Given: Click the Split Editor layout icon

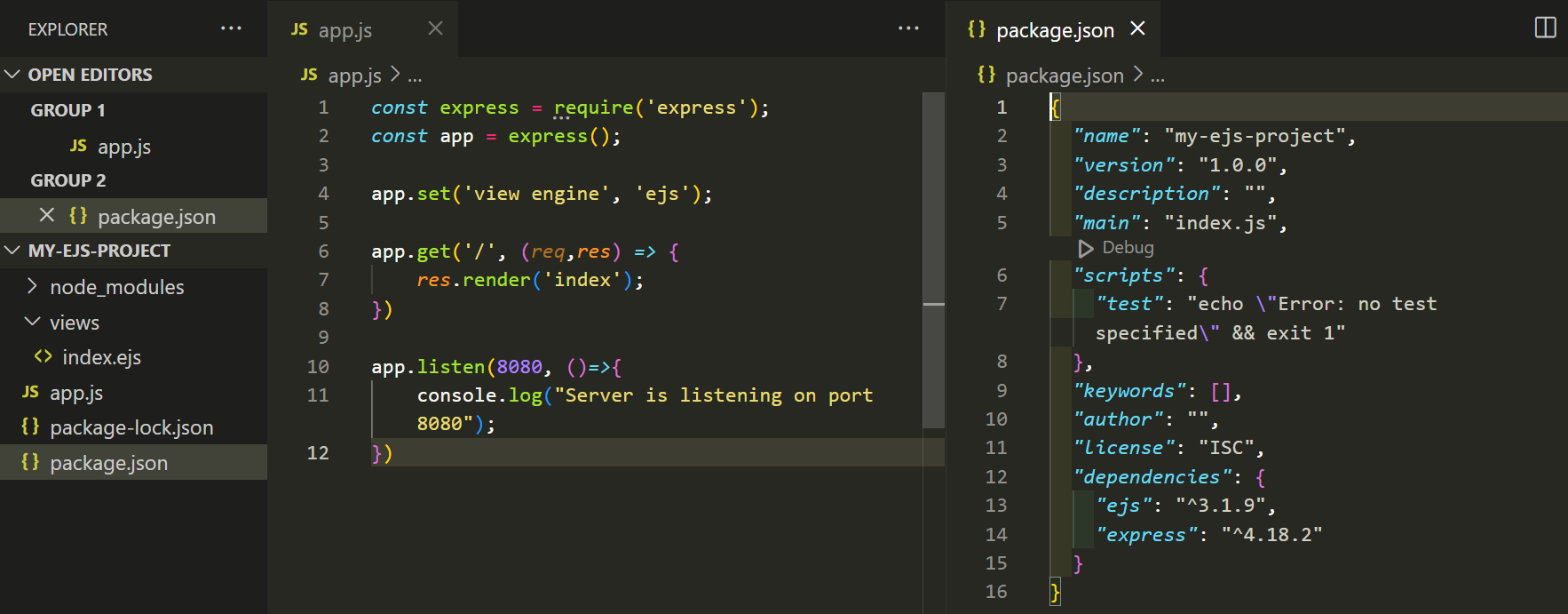Looking at the screenshot, I should click(x=1545, y=28).
